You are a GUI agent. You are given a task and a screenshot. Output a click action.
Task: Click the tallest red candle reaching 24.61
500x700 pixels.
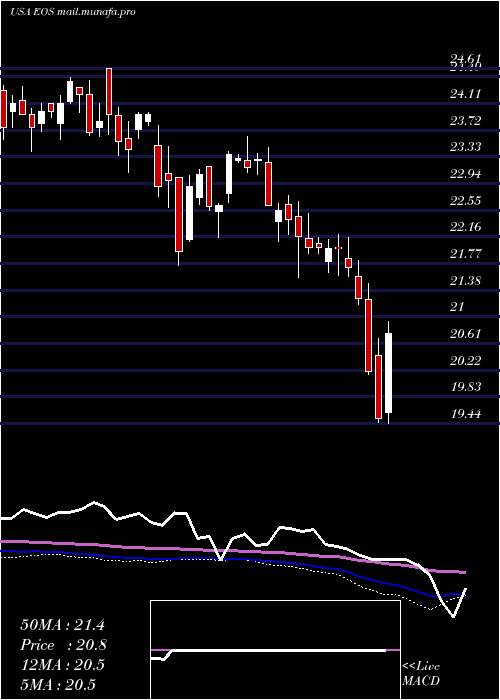click(x=109, y=92)
